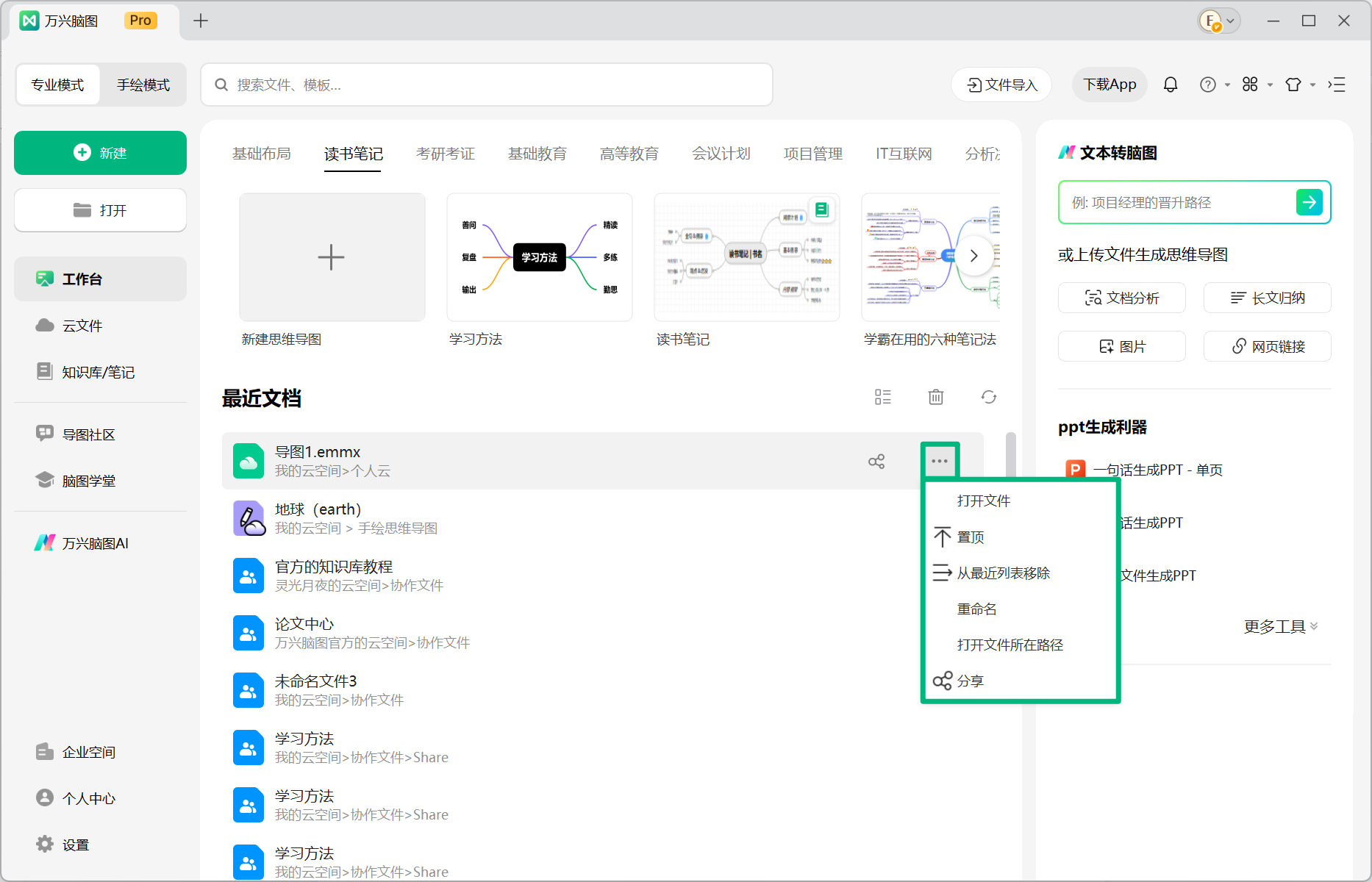Click the trash icon above recent documents
This screenshot has height=882, width=1372.
click(936, 397)
